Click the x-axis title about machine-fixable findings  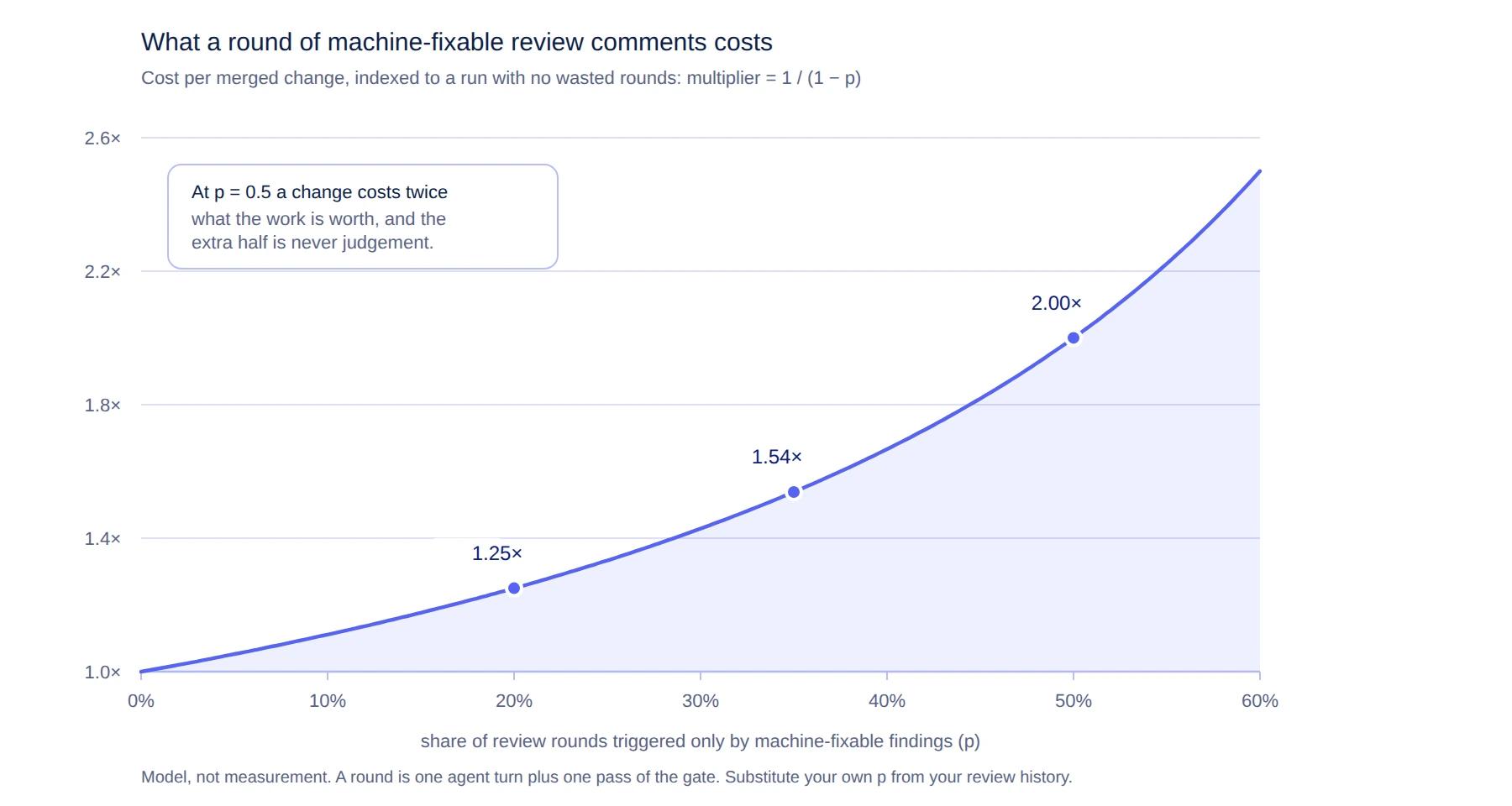point(701,741)
